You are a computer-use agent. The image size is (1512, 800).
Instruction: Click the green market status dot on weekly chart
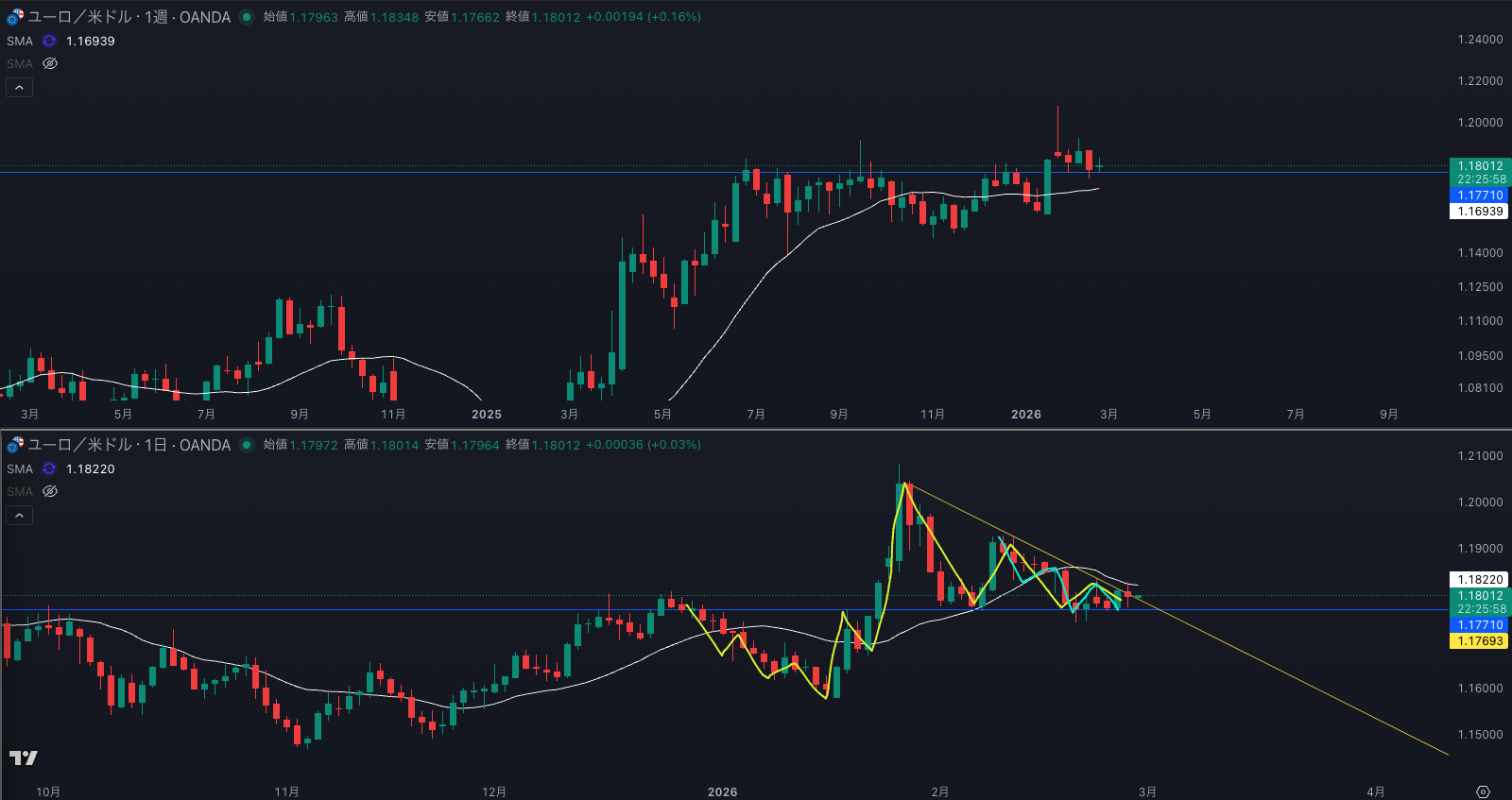point(247,17)
